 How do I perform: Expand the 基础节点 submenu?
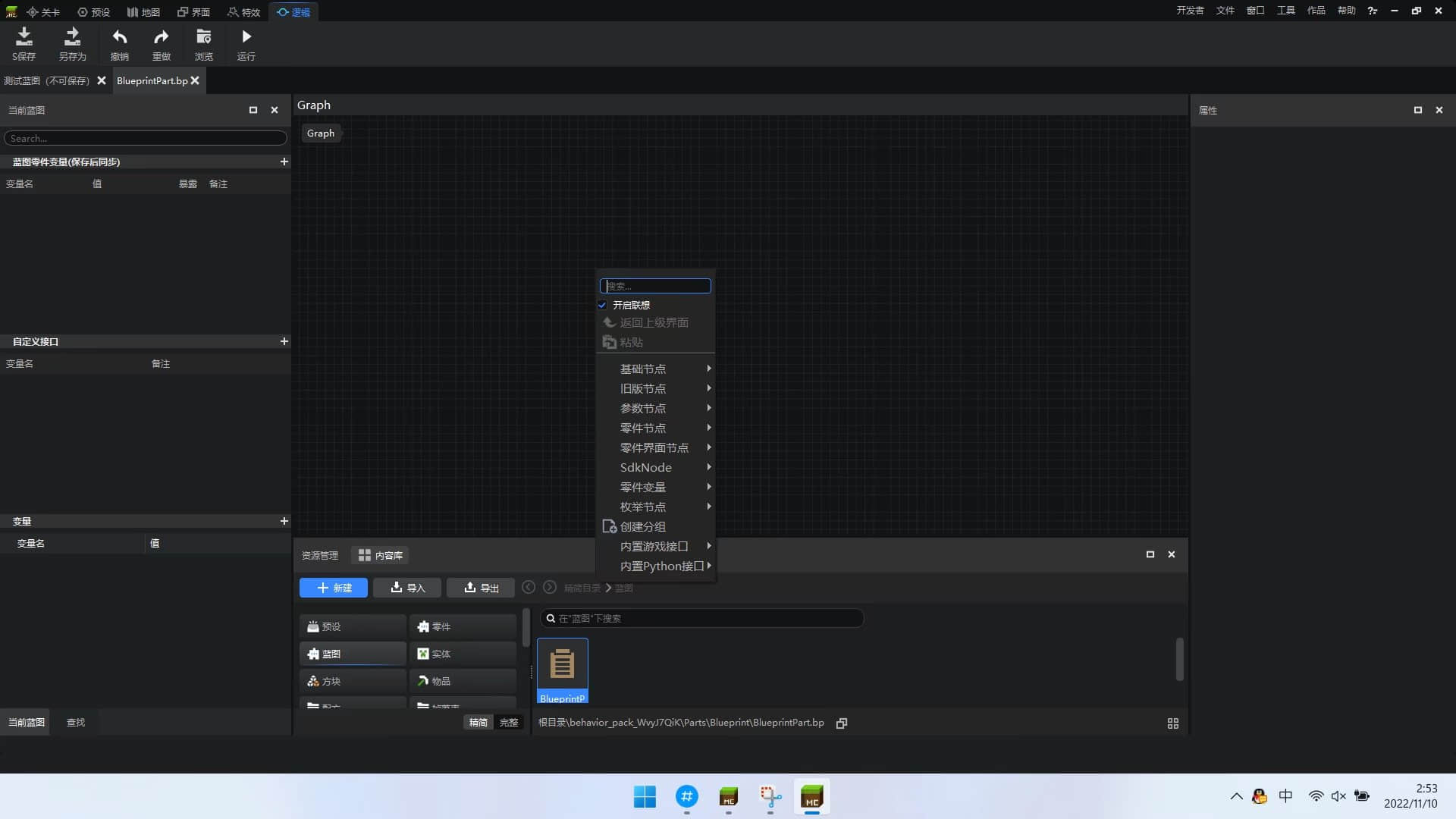pyautogui.click(x=656, y=369)
